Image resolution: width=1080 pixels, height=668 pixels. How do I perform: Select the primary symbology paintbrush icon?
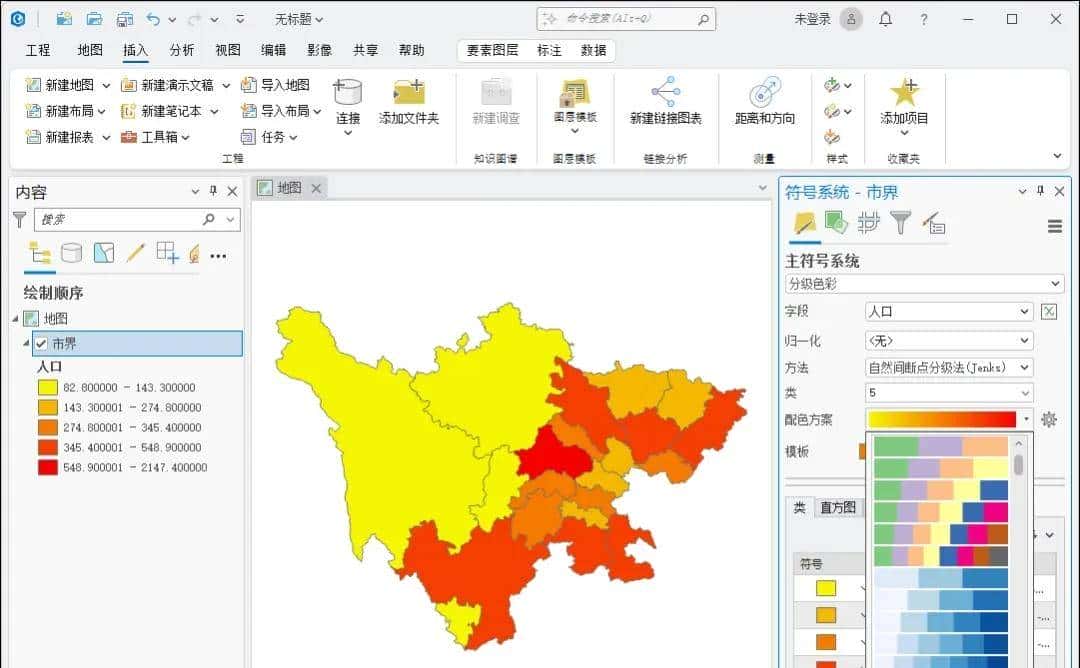tap(805, 222)
